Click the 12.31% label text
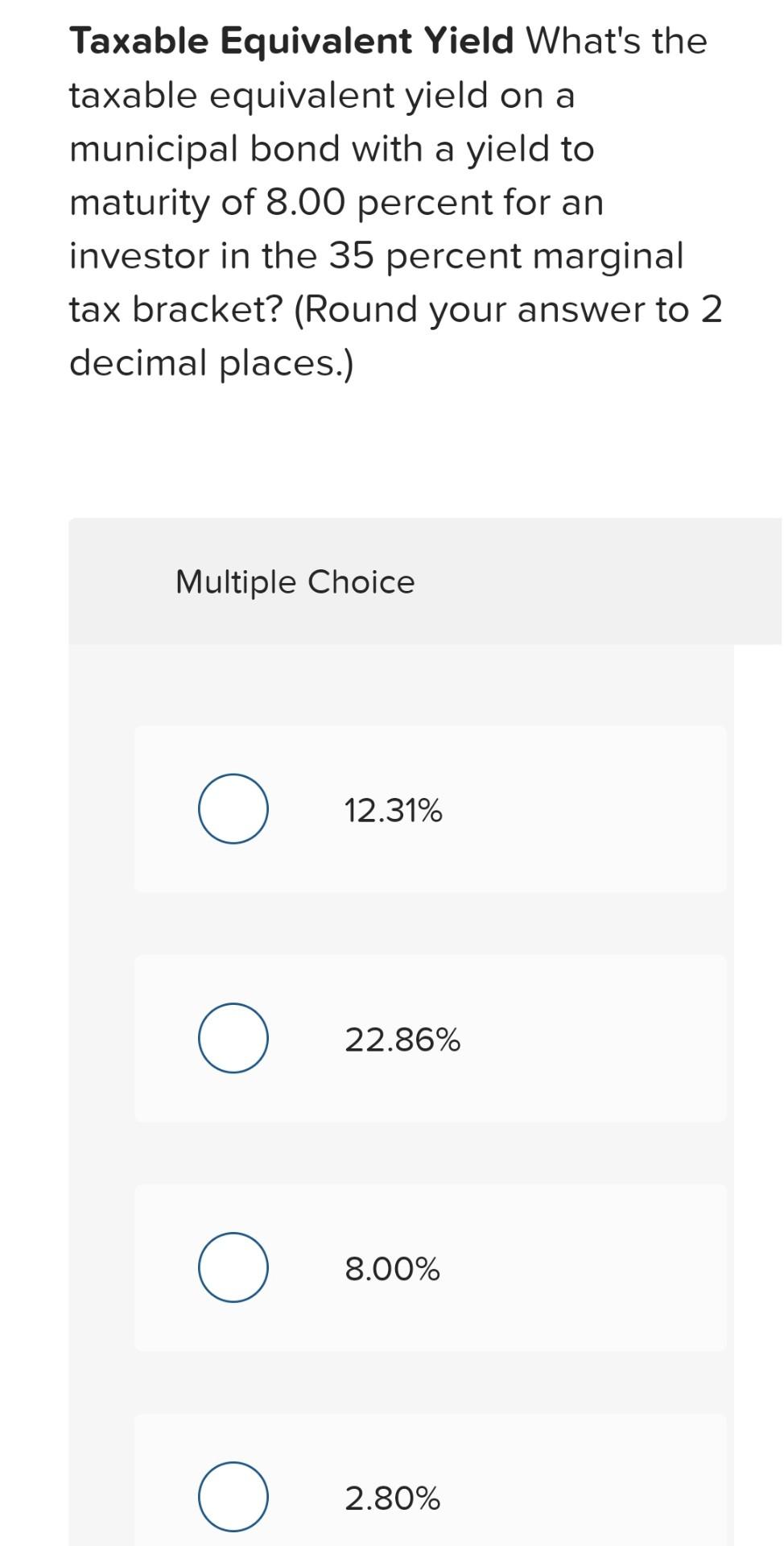Image resolution: width=784 pixels, height=1546 pixels. [x=394, y=809]
